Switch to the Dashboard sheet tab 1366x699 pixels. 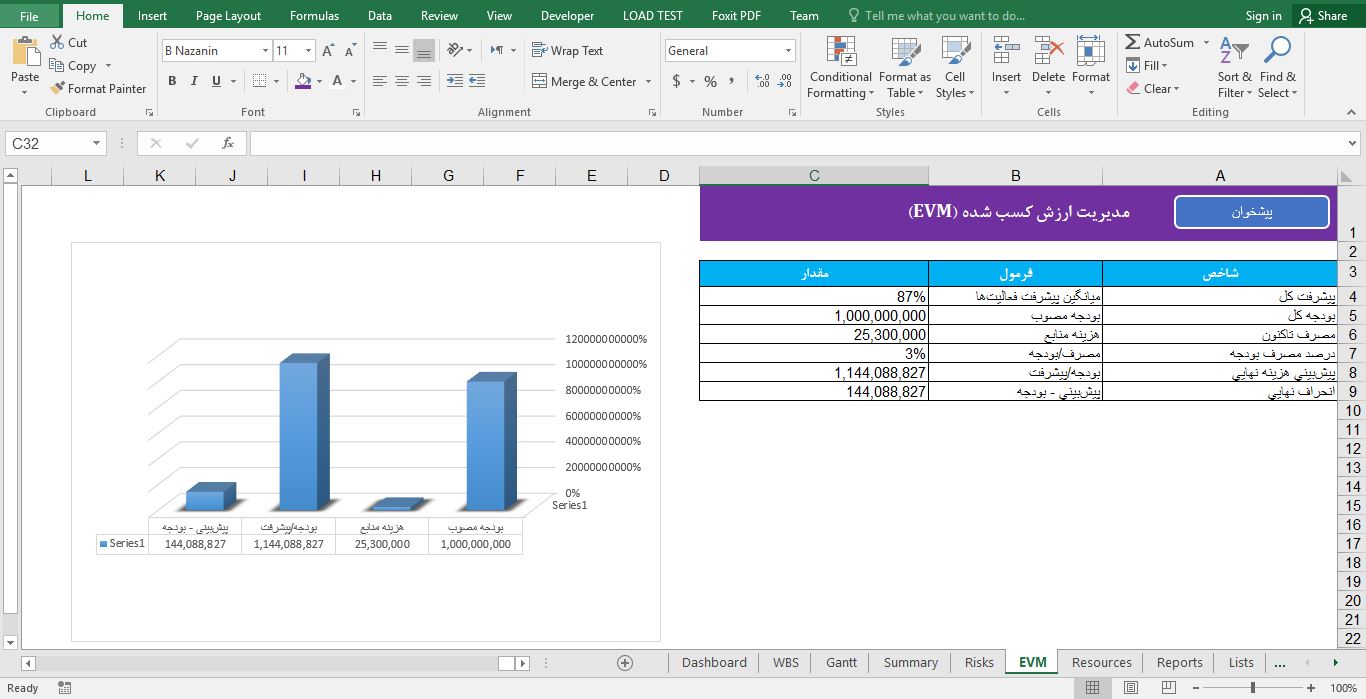click(x=714, y=662)
